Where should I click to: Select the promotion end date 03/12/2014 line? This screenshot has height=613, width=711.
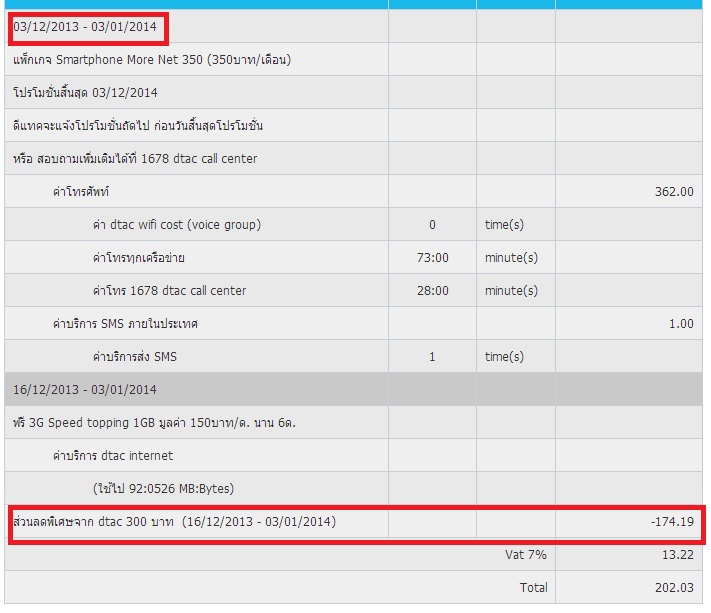(x=85, y=92)
